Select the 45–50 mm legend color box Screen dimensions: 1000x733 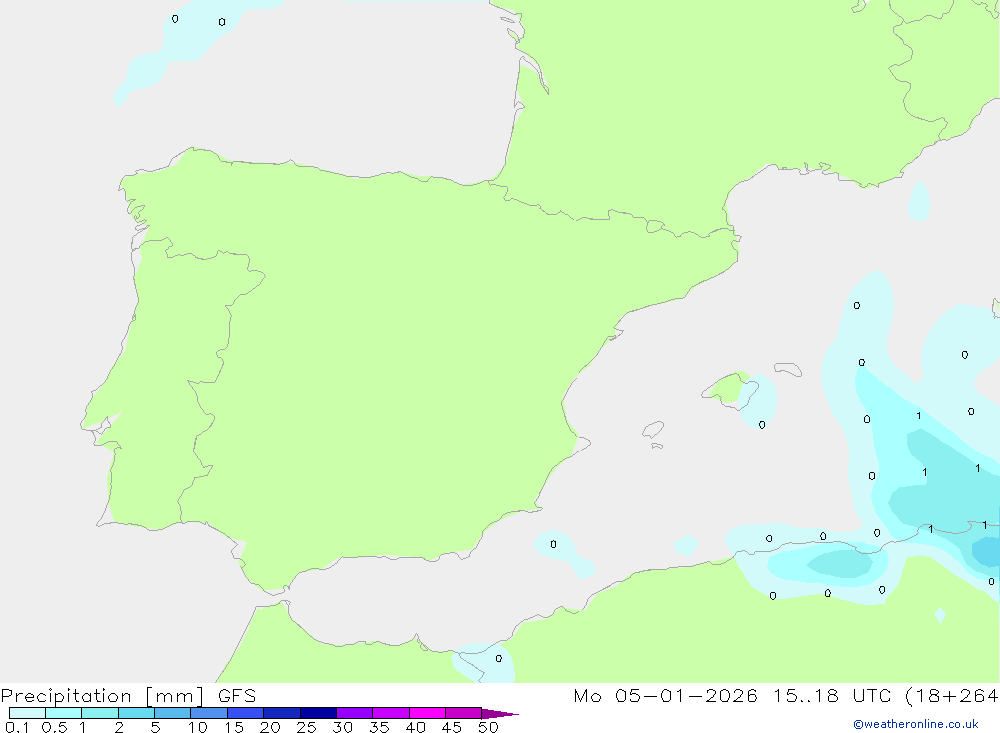(x=464, y=713)
